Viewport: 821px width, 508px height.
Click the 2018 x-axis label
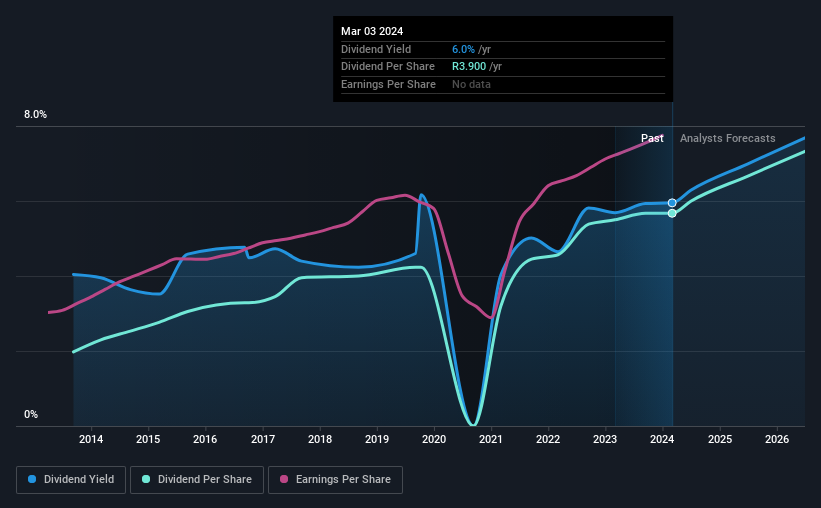(x=320, y=439)
